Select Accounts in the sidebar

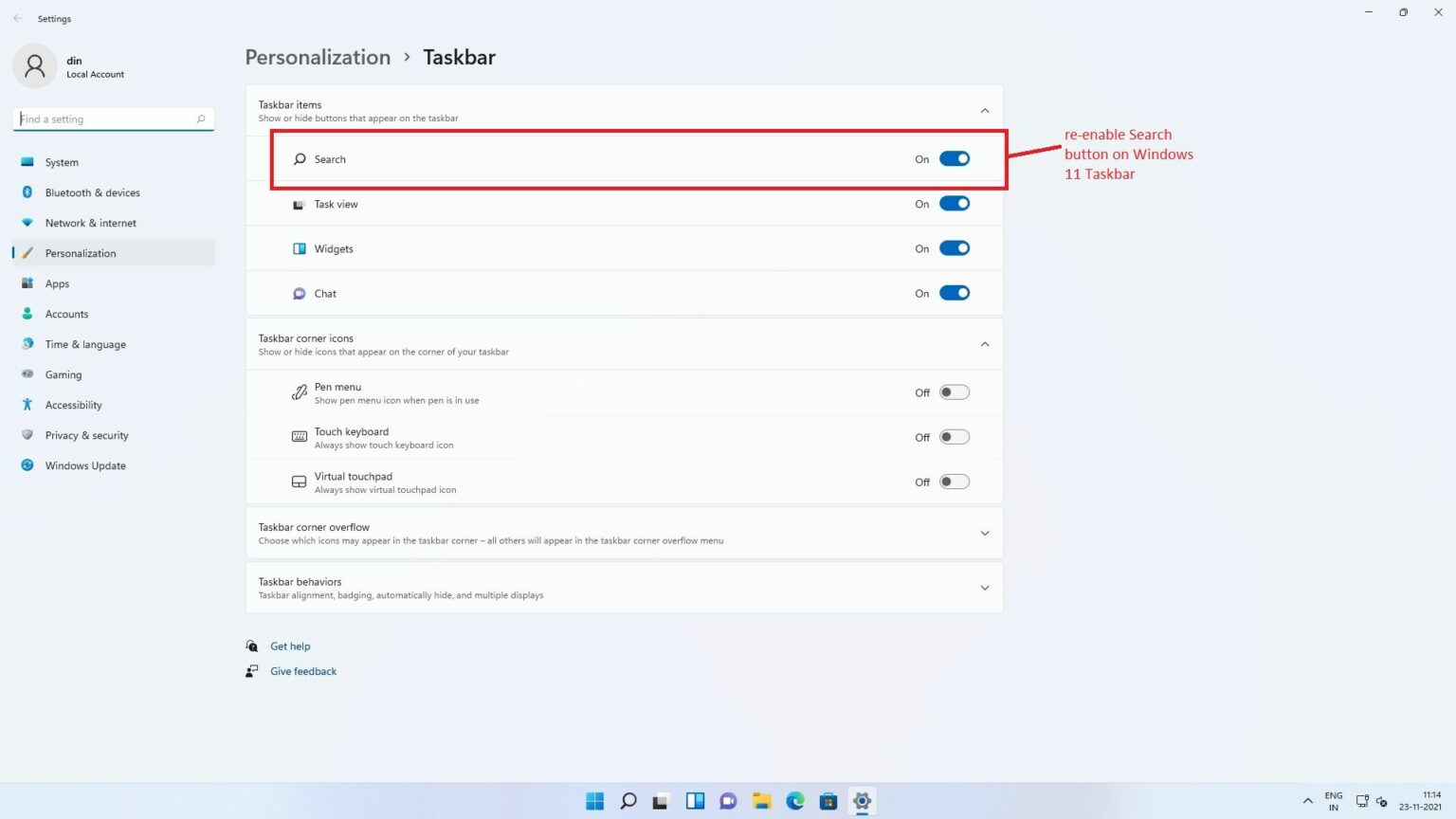(66, 314)
